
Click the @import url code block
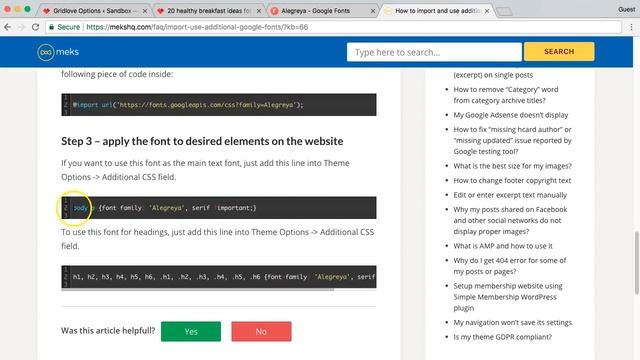[x=219, y=105]
